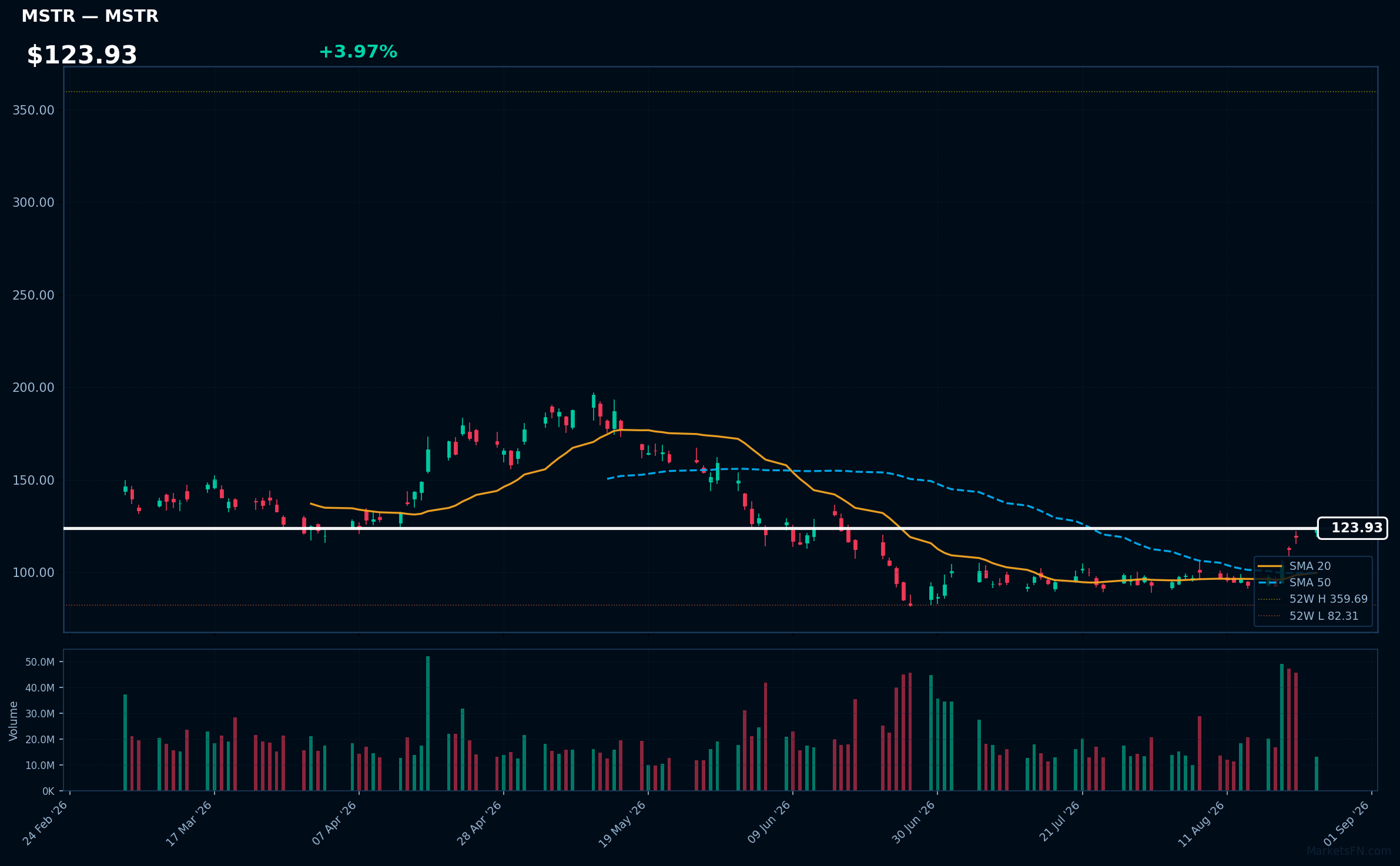This screenshot has height=866, width=1400.
Task: Click the +3.97% change percentage
Action: (358, 52)
